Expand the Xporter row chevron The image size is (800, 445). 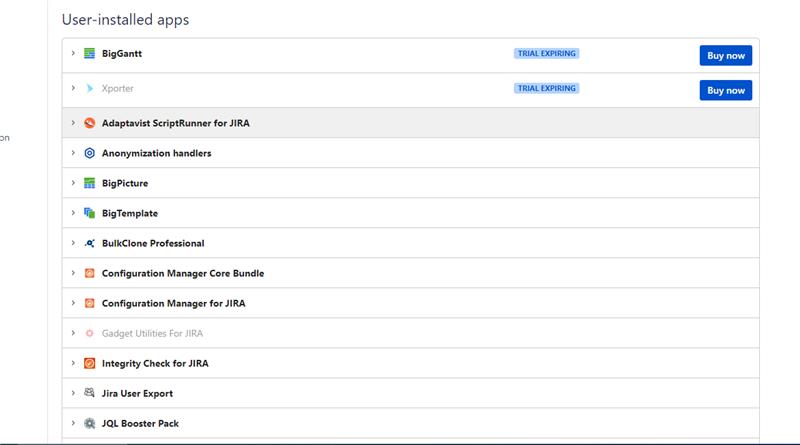point(73,88)
